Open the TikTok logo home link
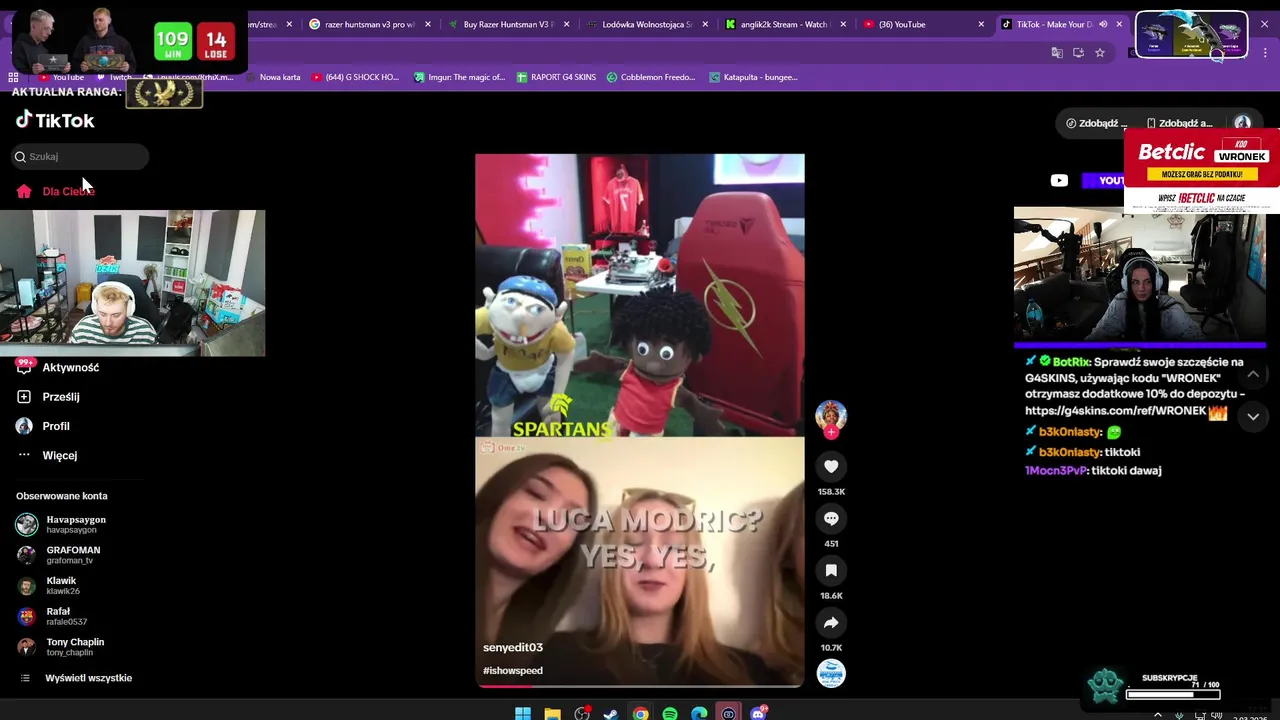Screen dimensions: 1280x720 pyautogui.click(x=55, y=120)
